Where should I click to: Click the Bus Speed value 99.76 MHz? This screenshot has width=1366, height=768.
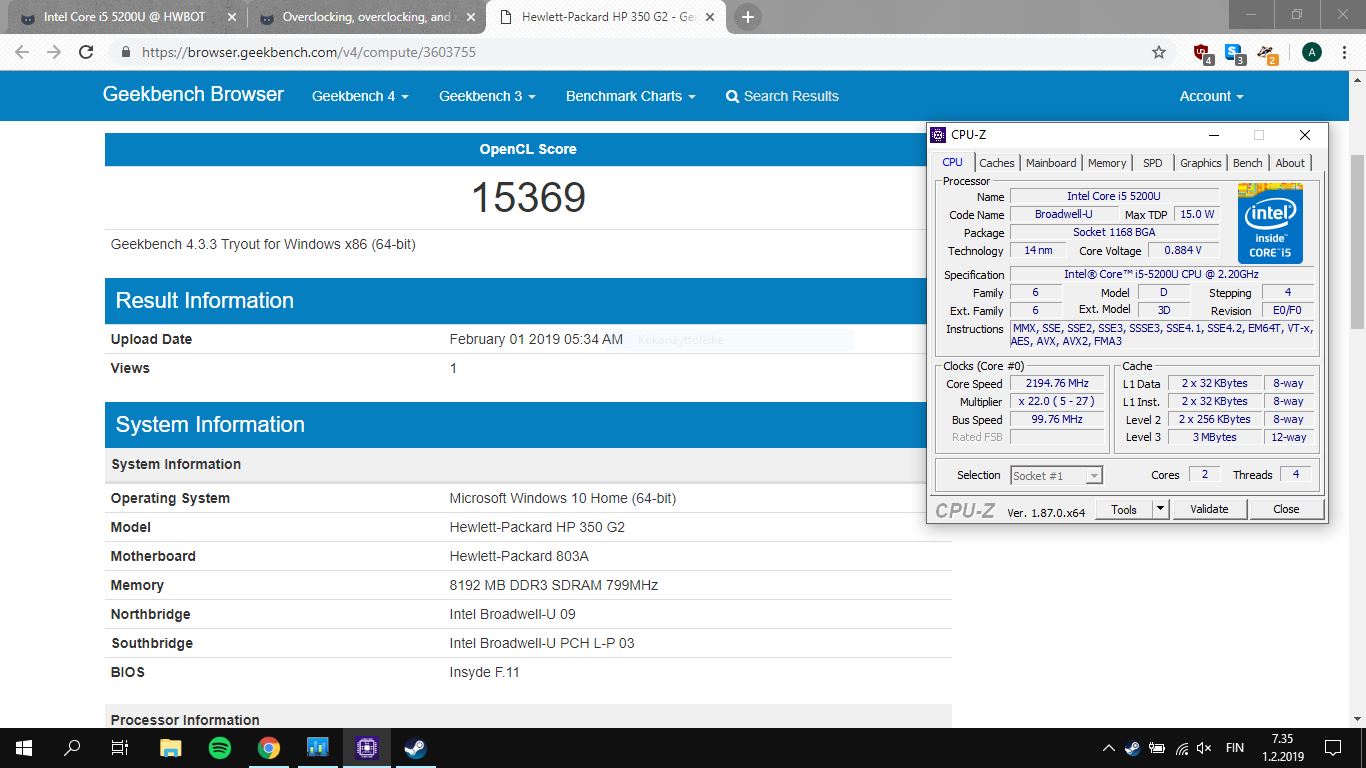click(1056, 419)
